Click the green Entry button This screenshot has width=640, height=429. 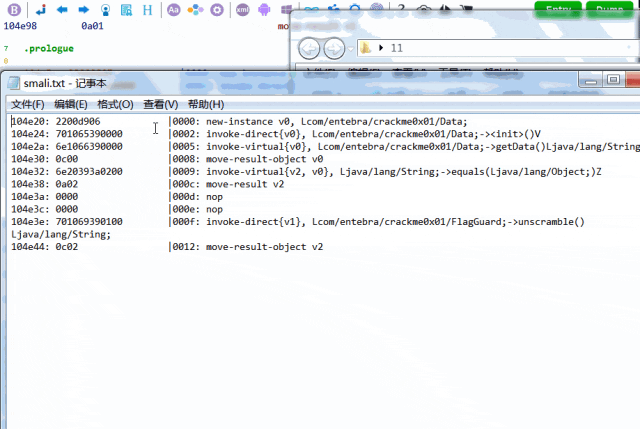point(558,9)
